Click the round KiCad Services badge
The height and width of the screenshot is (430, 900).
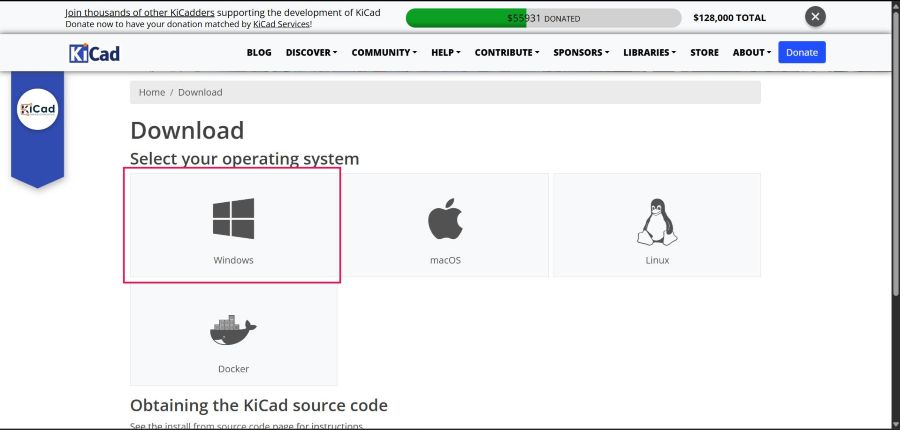coord(37,109)
